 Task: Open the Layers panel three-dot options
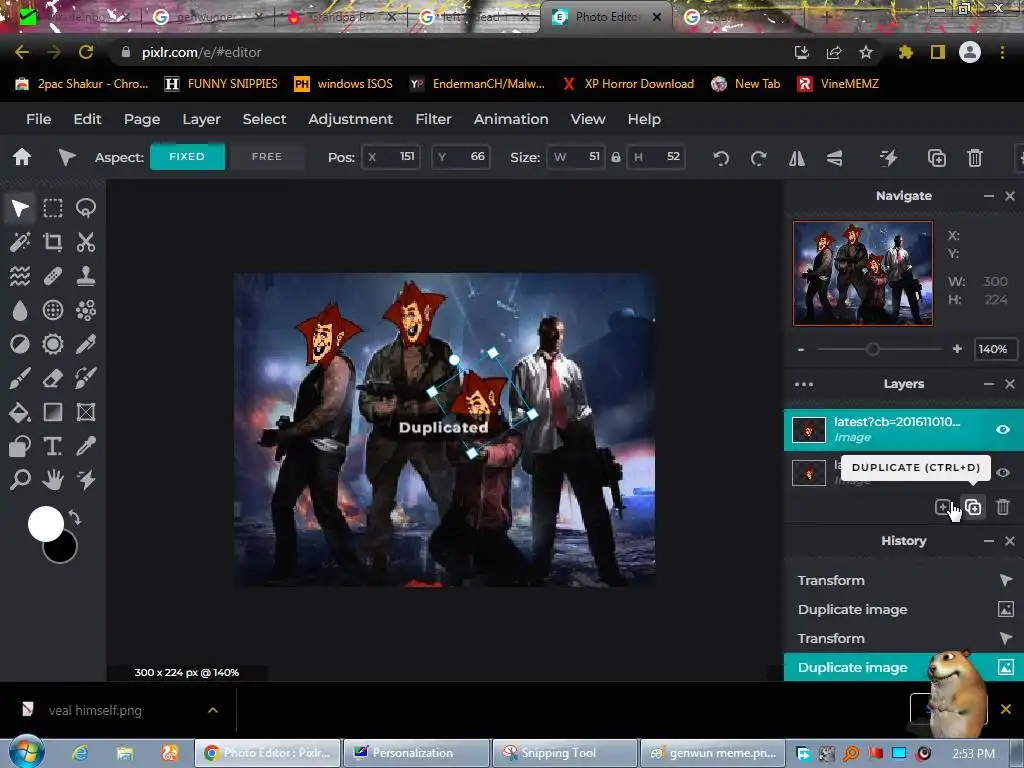coord(804,384)
